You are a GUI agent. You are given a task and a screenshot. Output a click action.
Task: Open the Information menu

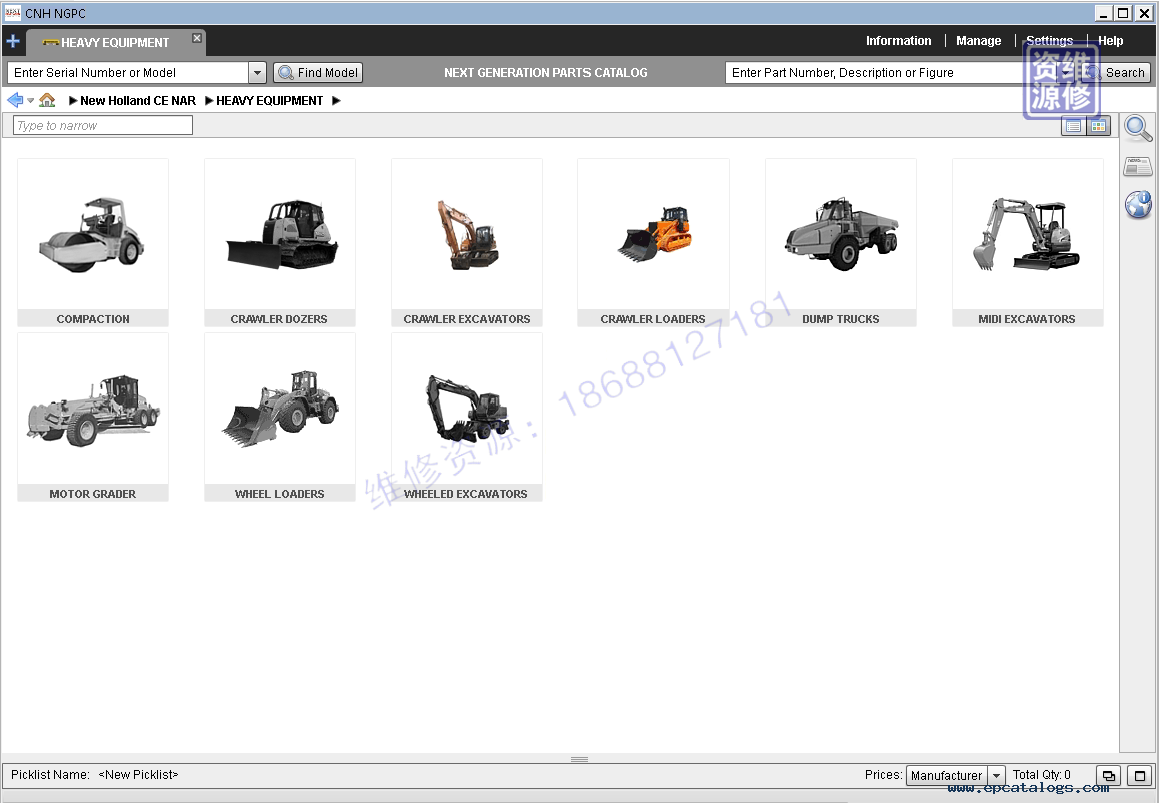[898, 41]
